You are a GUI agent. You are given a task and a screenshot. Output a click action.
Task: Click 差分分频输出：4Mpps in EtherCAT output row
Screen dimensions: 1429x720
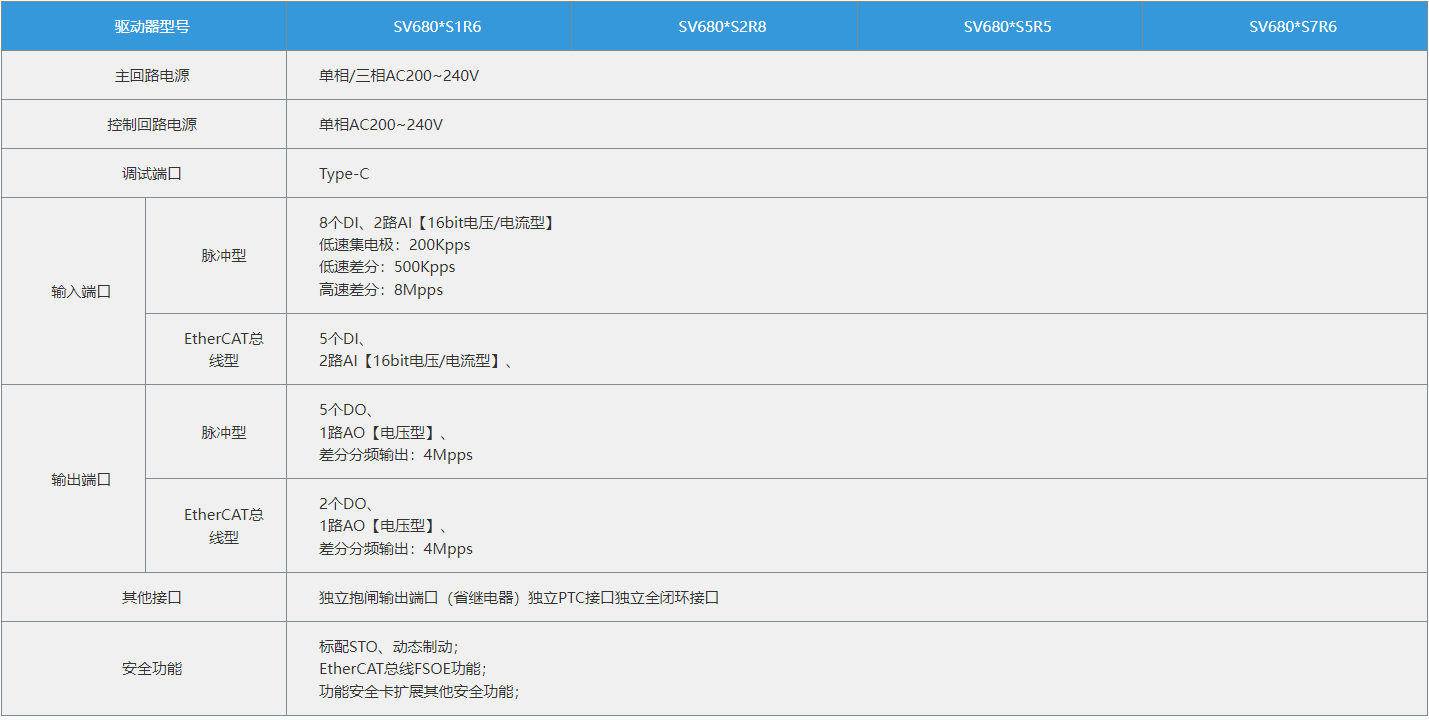click(x=396, y=549)
